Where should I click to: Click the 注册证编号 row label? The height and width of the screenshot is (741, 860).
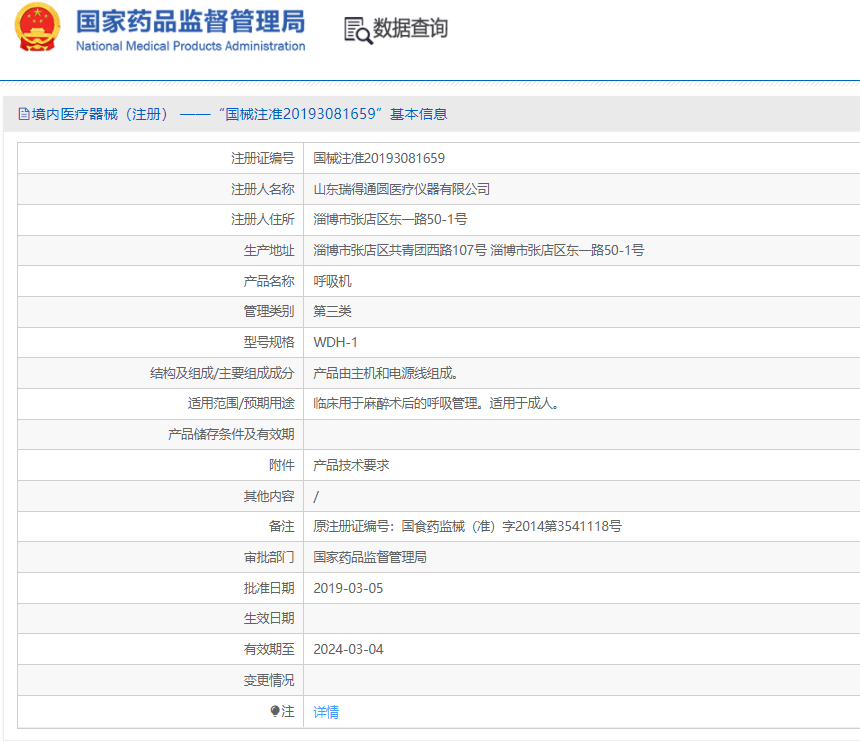pos(263,159)
